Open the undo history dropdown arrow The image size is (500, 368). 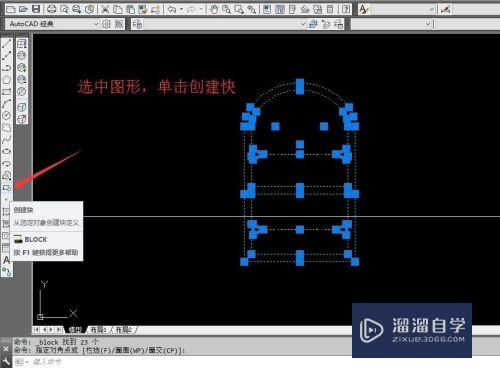click(182, 9)
